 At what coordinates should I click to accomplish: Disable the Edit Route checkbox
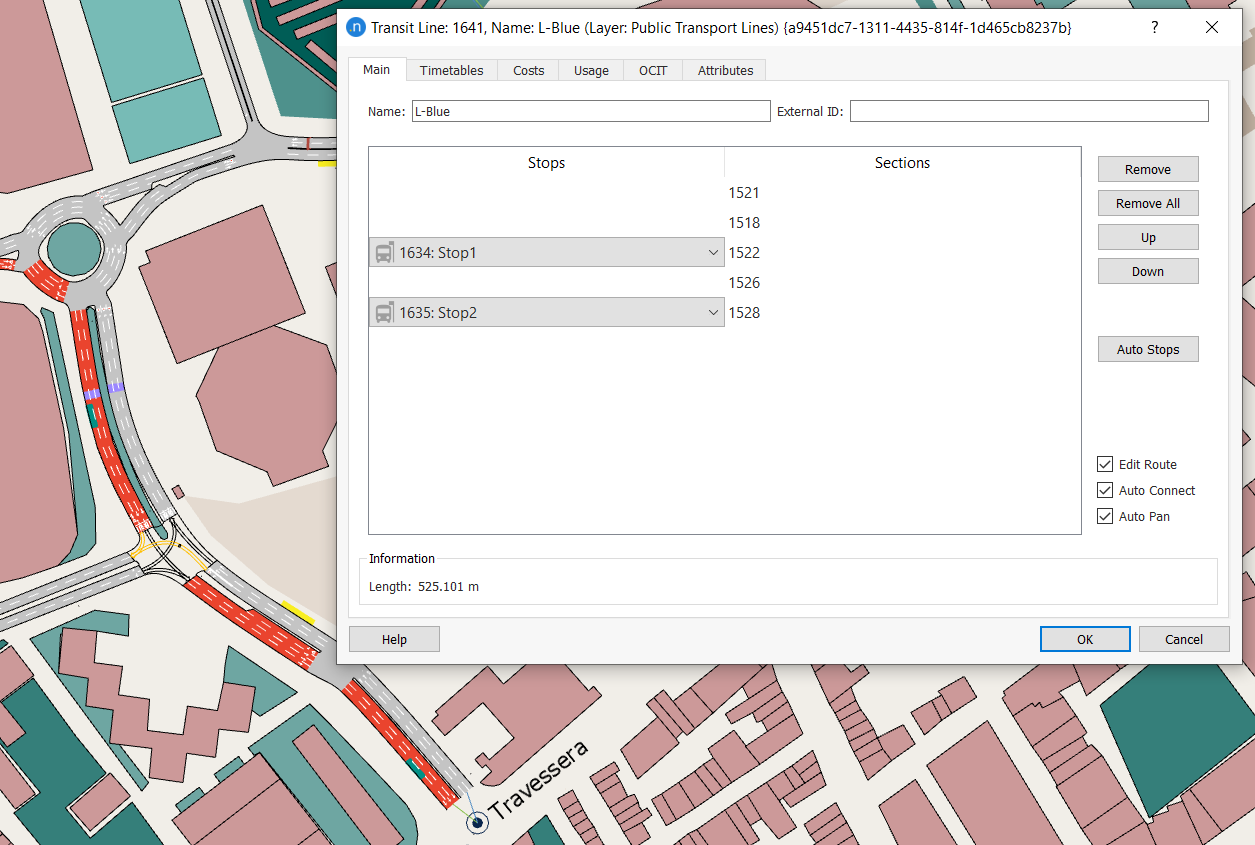tap(1105, 464)
